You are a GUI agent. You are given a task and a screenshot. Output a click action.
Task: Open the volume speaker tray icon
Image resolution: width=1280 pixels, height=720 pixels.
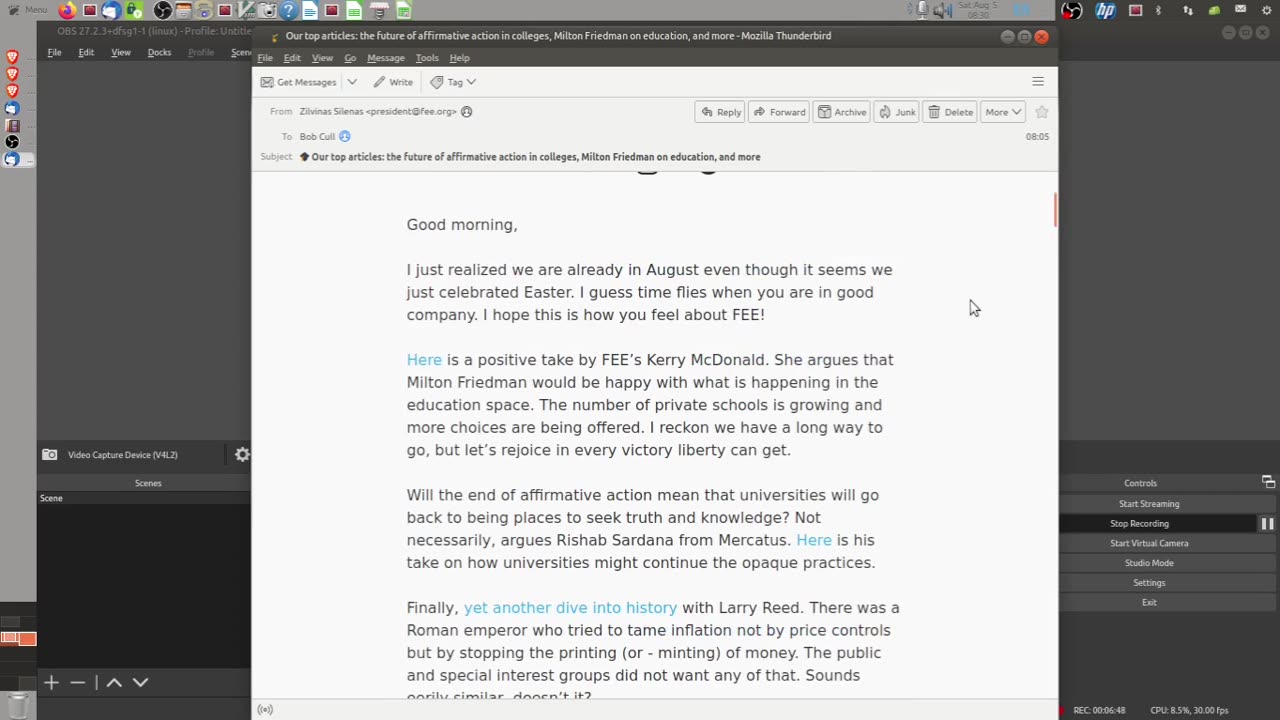click(x=942, y=10)
